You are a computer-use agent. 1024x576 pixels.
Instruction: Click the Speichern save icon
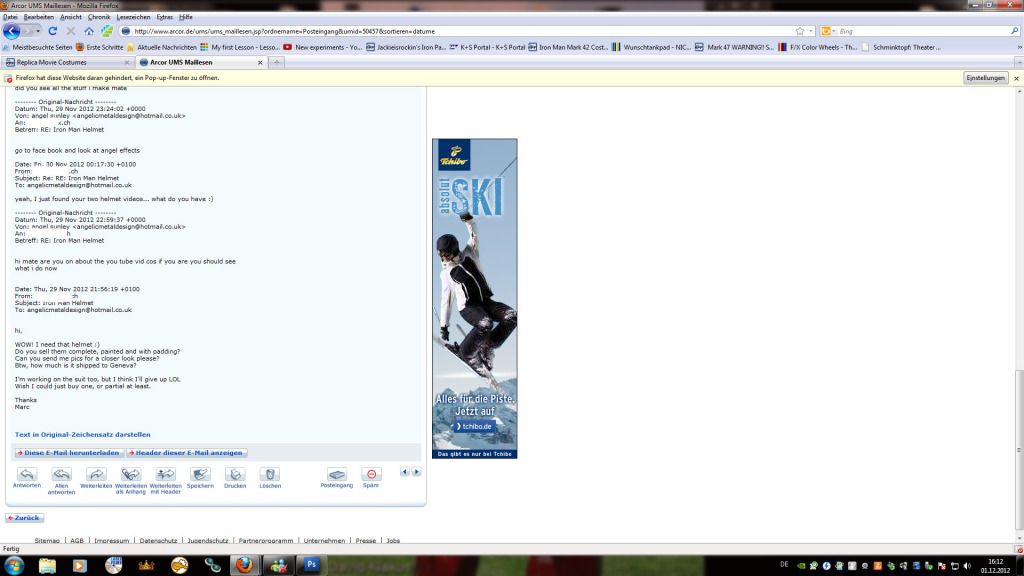click(200, 474)
